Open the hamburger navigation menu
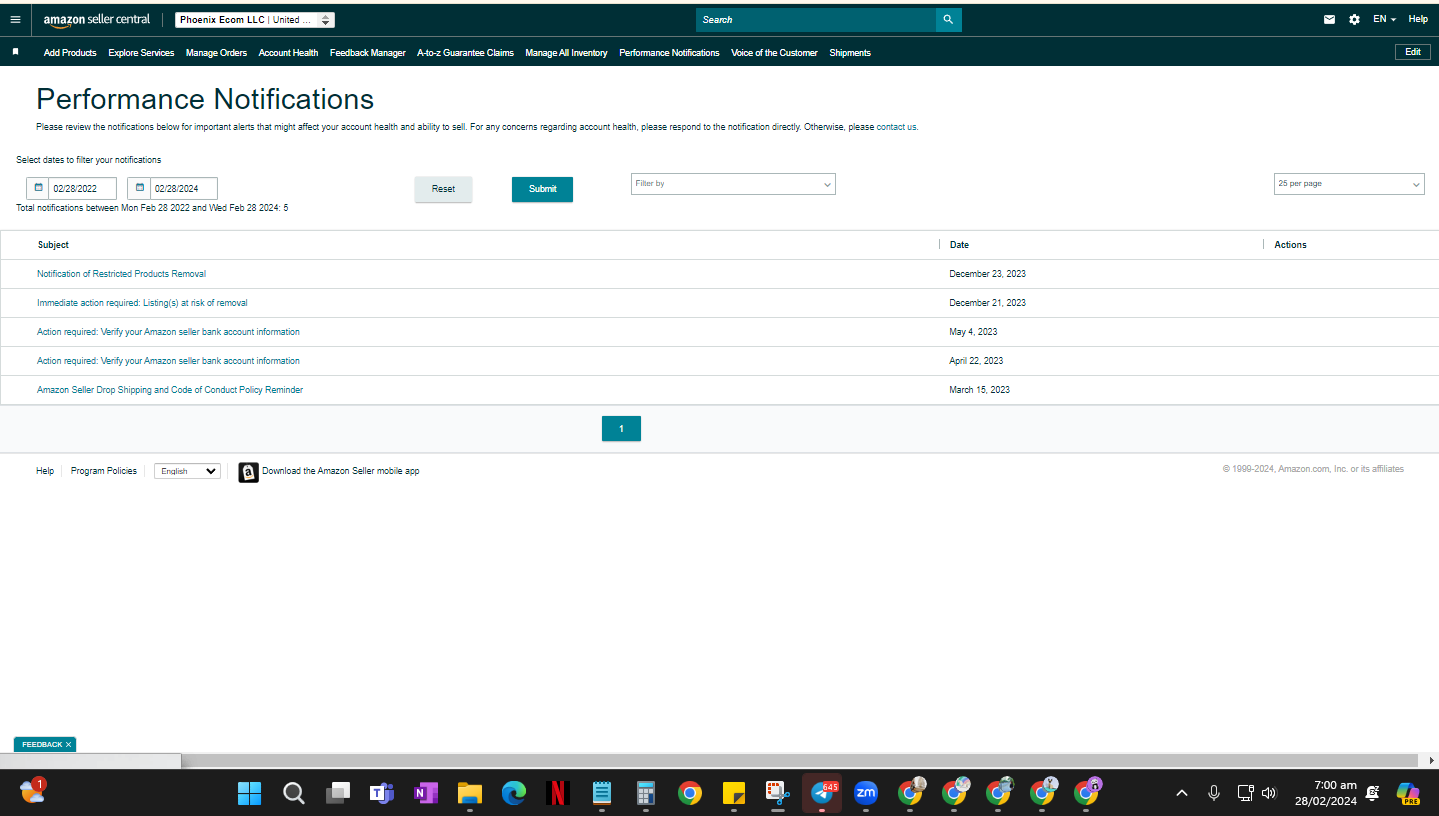Screen dimensions: 1439x816 click(x=15, y=19)
